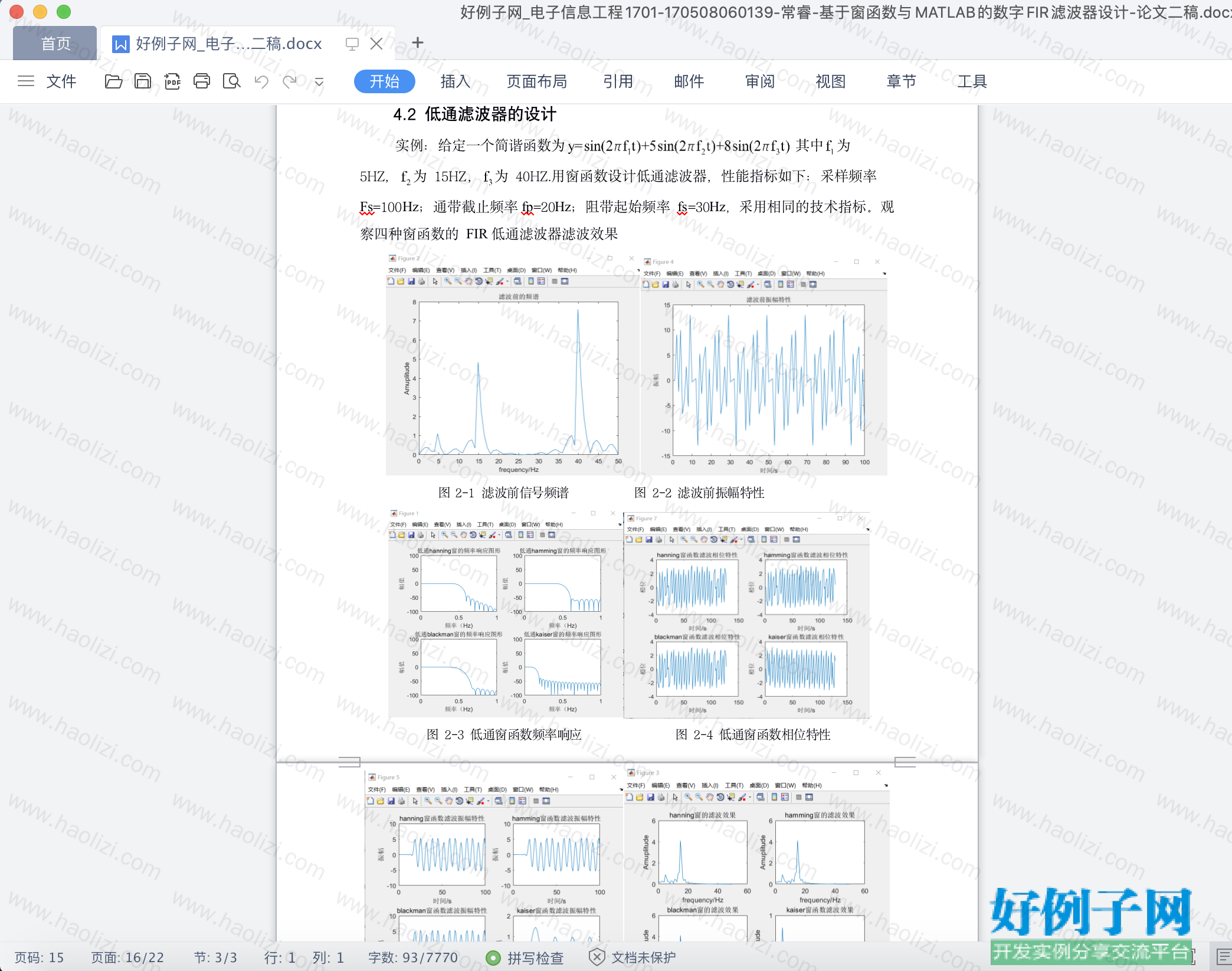Image resolution: width=1232 pixels, height=971 pixels.
Task: Click the open file folder icon
Action: coord(113,81)
